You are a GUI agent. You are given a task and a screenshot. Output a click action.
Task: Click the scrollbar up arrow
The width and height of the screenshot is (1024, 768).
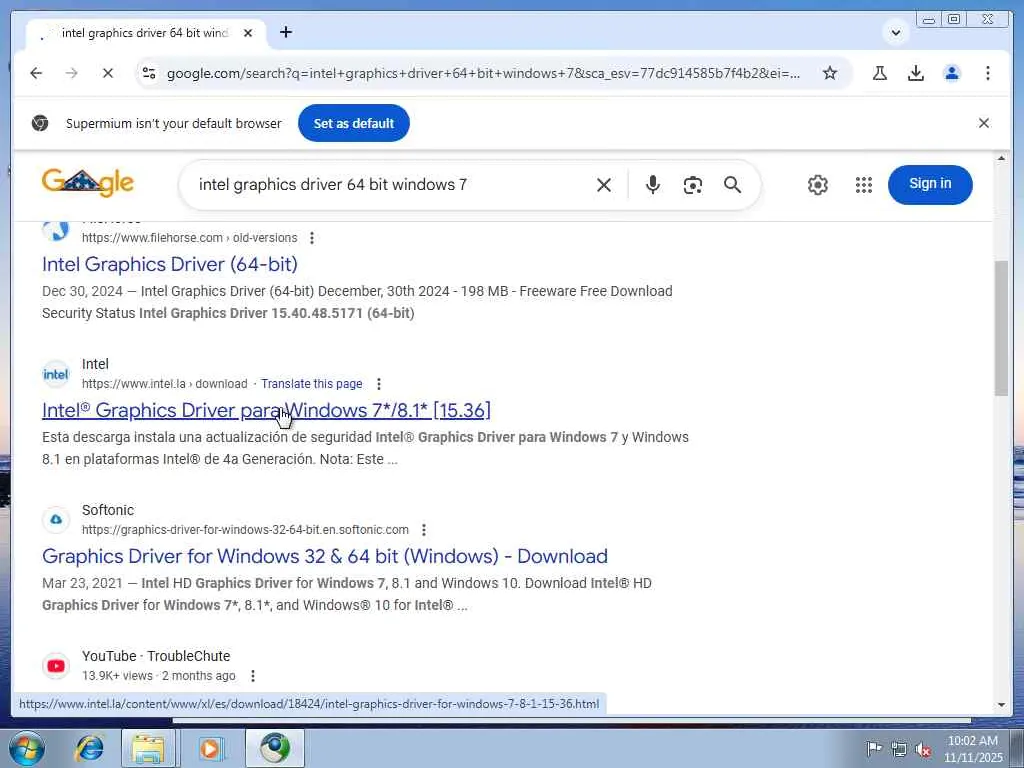point(1001,159)
